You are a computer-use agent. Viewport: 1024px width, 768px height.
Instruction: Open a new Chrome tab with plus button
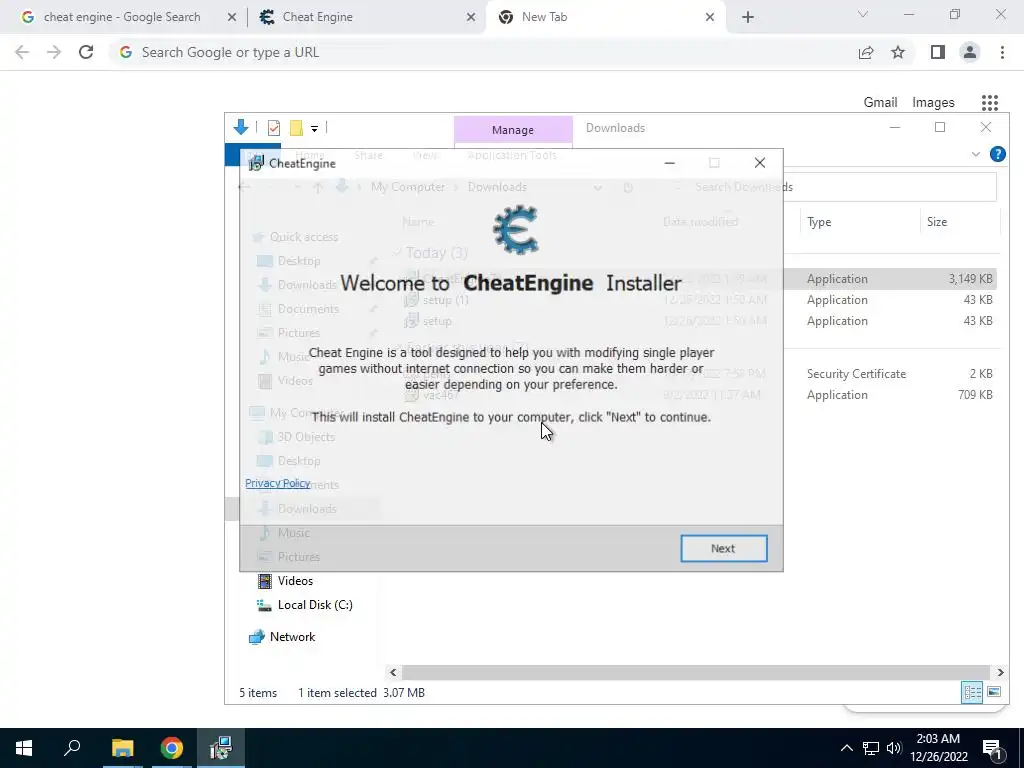[748, 18]
